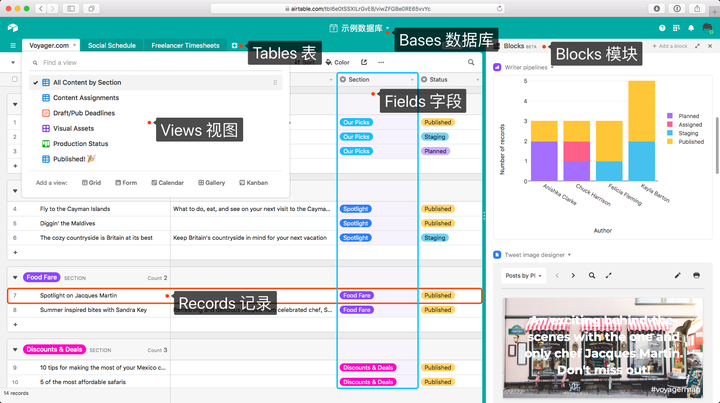Image resolution: width=720 pixels, height=403 pixels.
Task: Click the Safari back button
Action: (x=41, y=8)
